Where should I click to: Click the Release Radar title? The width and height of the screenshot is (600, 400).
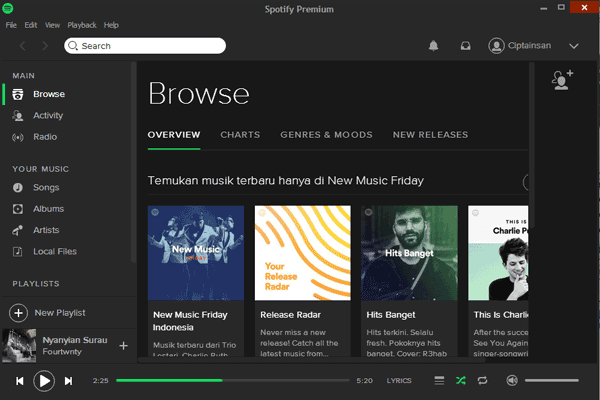tap(290, 315)
